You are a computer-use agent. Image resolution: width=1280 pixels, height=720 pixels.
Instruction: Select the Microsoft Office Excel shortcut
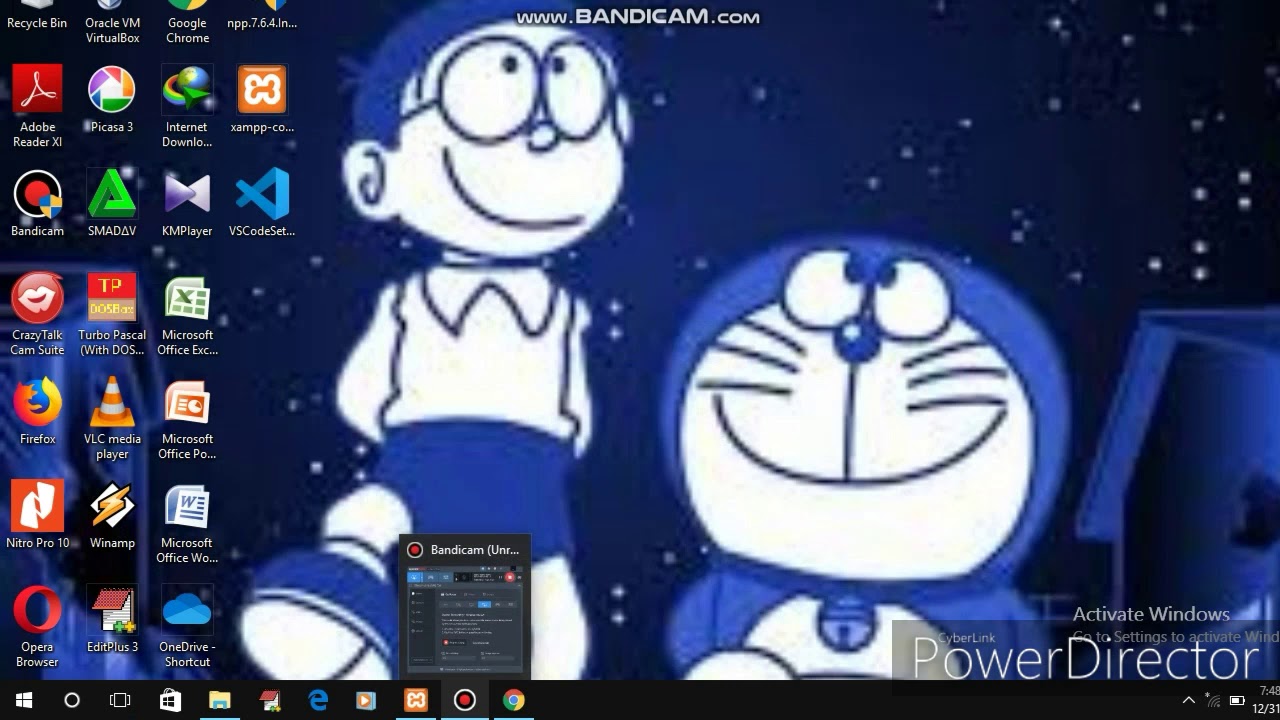coord(187,314)
